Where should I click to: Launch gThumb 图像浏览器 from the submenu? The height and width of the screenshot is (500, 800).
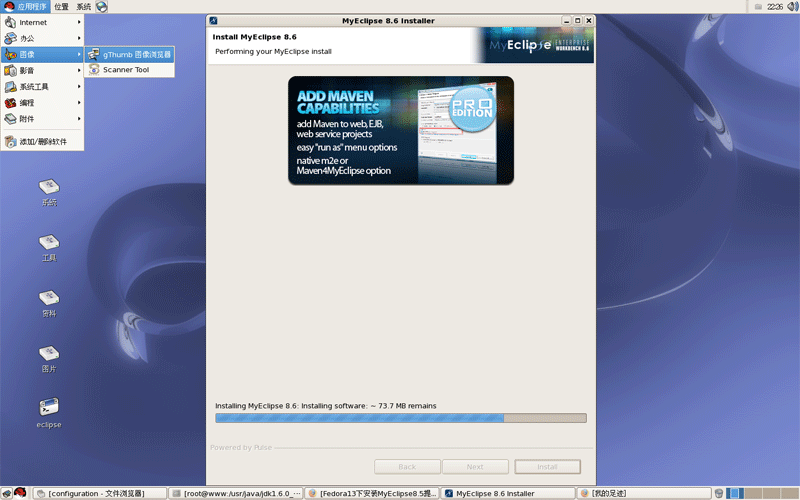(130, 55)
